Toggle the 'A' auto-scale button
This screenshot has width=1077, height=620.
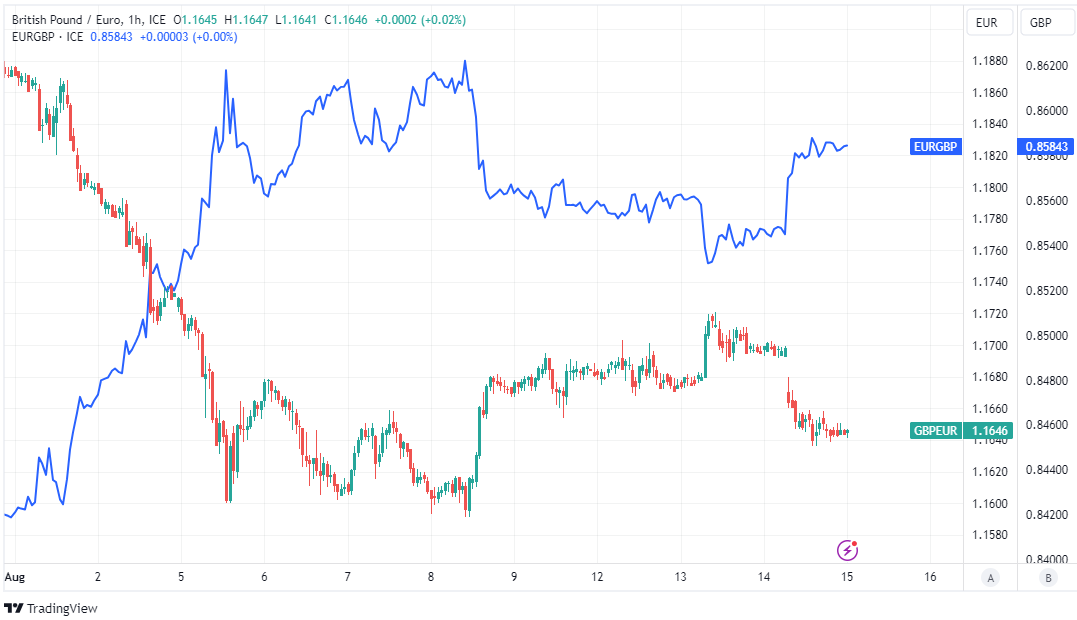pos(990,577)
